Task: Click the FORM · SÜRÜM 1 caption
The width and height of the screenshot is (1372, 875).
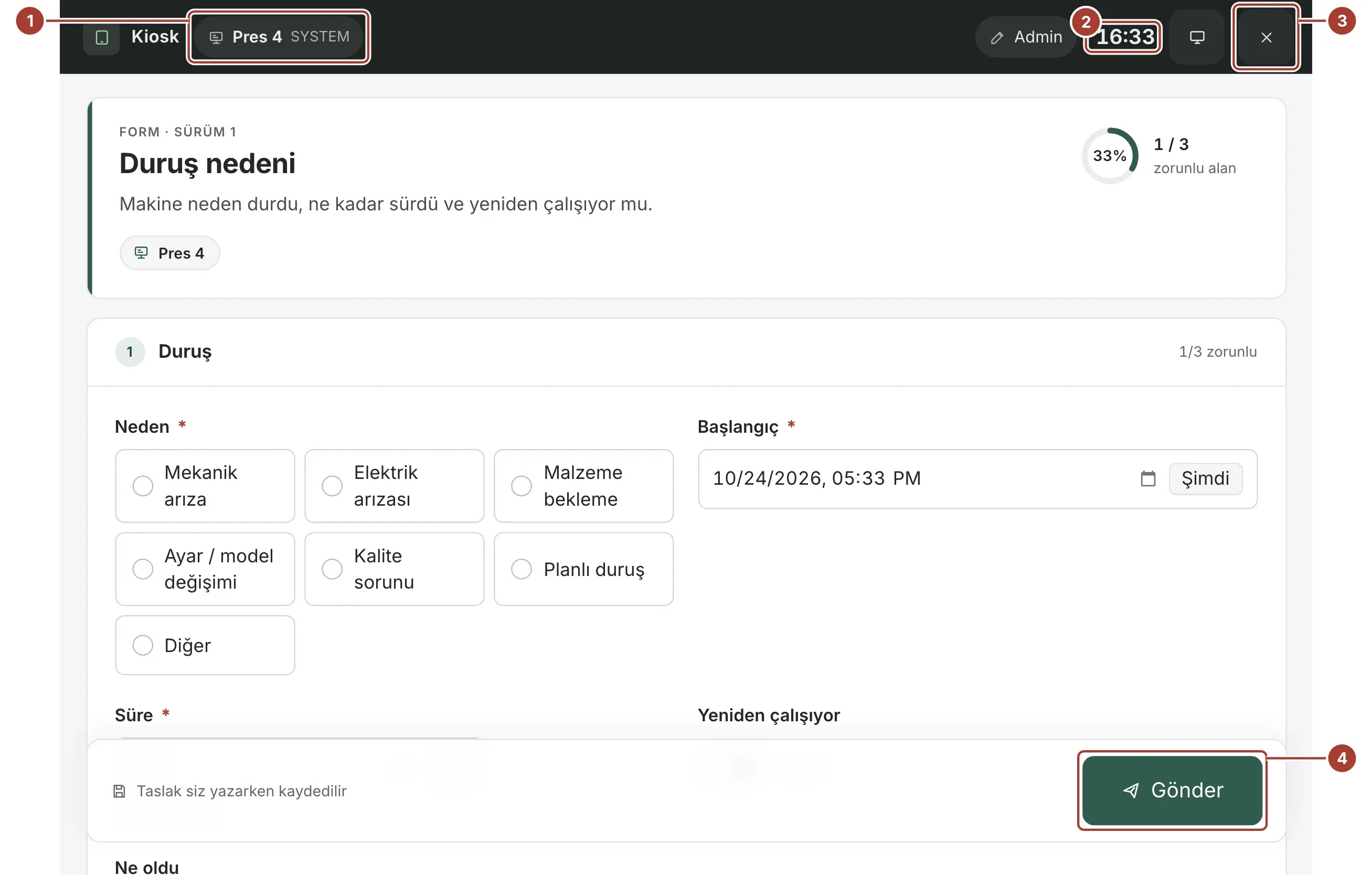Action: tap(178, 132)
